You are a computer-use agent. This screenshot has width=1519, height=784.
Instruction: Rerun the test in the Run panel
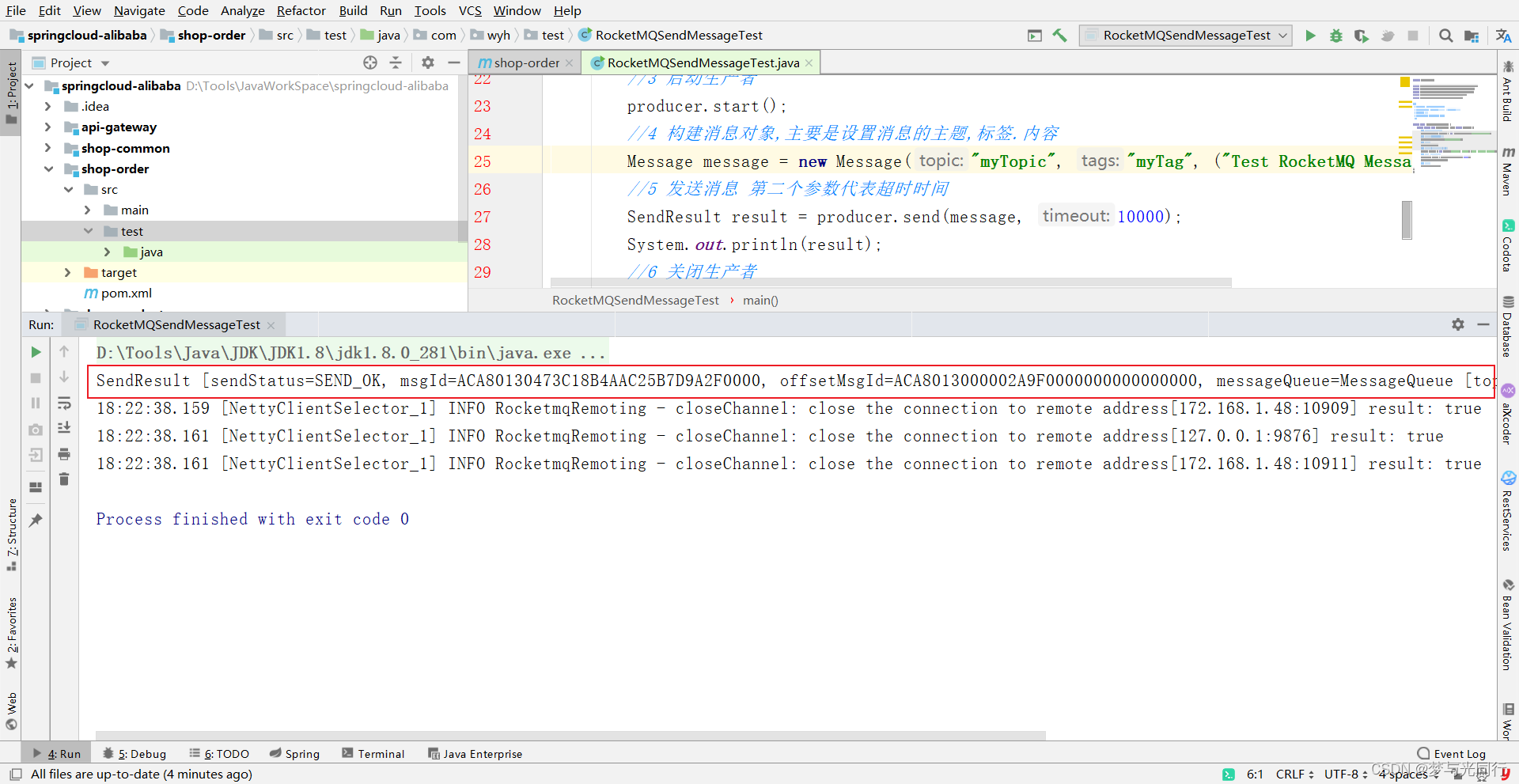[x=35, y=352]
